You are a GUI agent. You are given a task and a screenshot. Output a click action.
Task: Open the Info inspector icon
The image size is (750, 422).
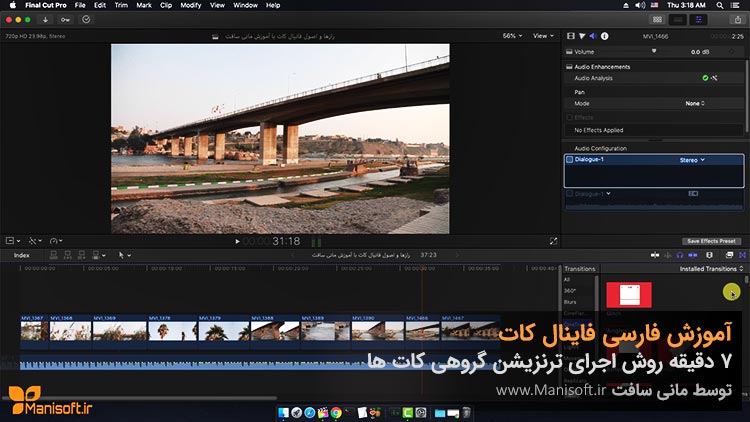click(x=605, y=36)
